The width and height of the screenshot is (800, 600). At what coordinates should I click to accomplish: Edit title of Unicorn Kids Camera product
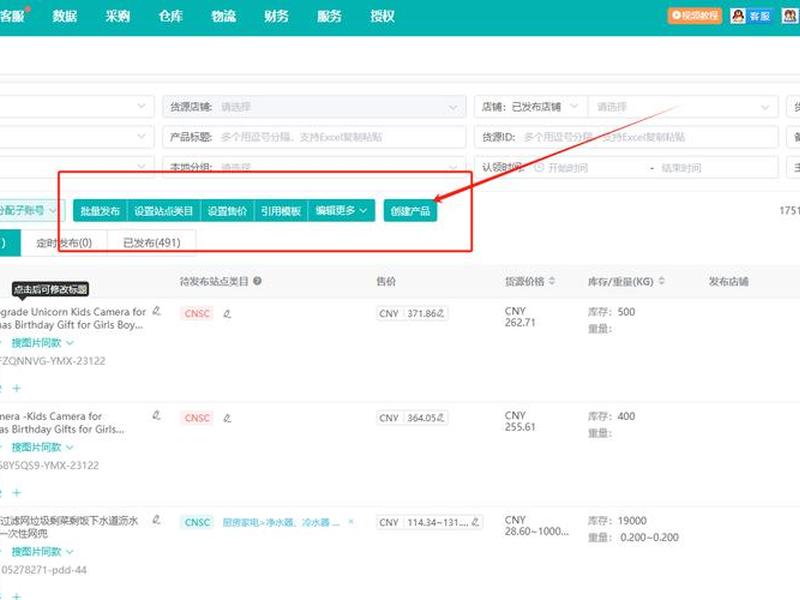coord(157,311)
